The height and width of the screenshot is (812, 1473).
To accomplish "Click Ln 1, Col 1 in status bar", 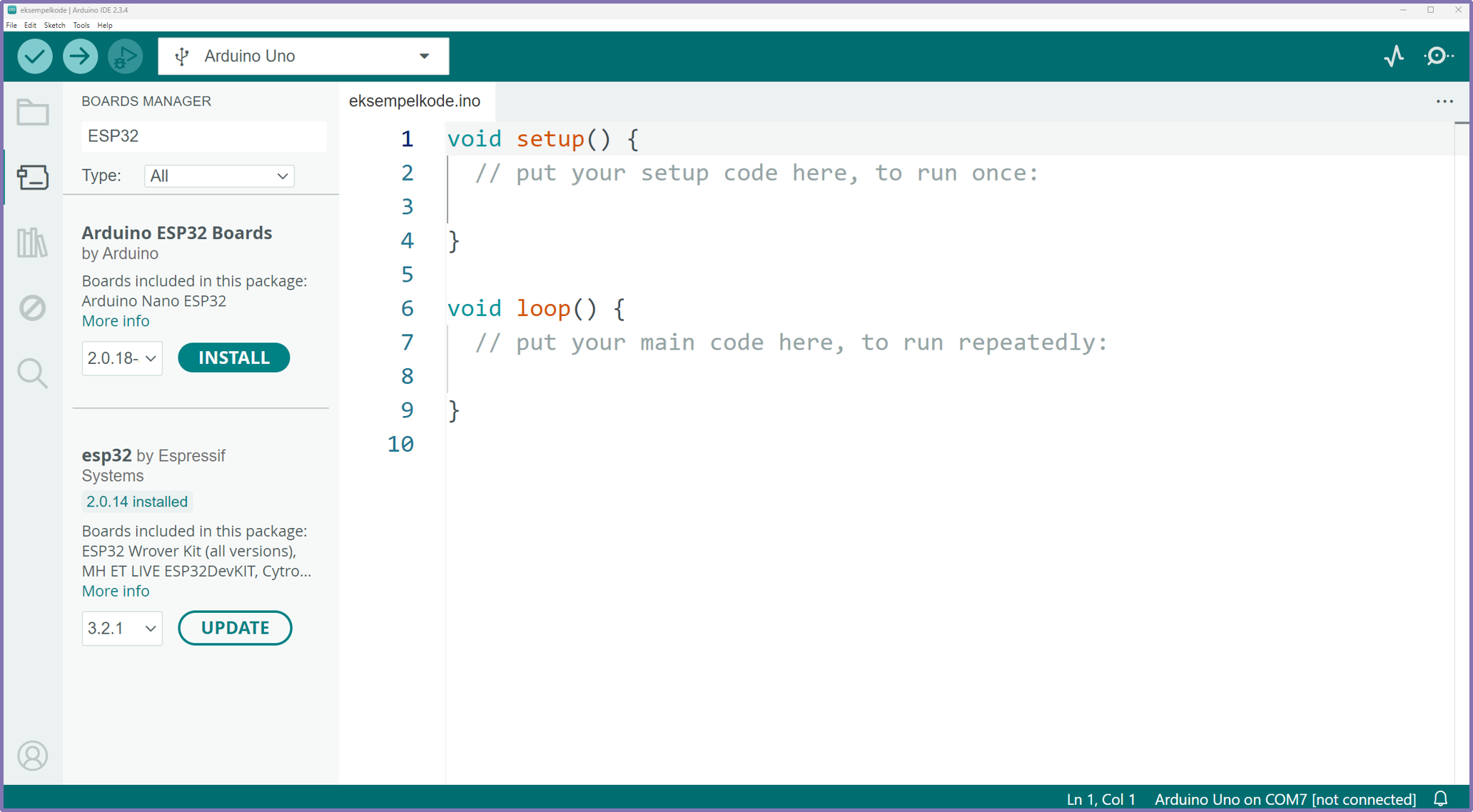I will click(1100, 799).
